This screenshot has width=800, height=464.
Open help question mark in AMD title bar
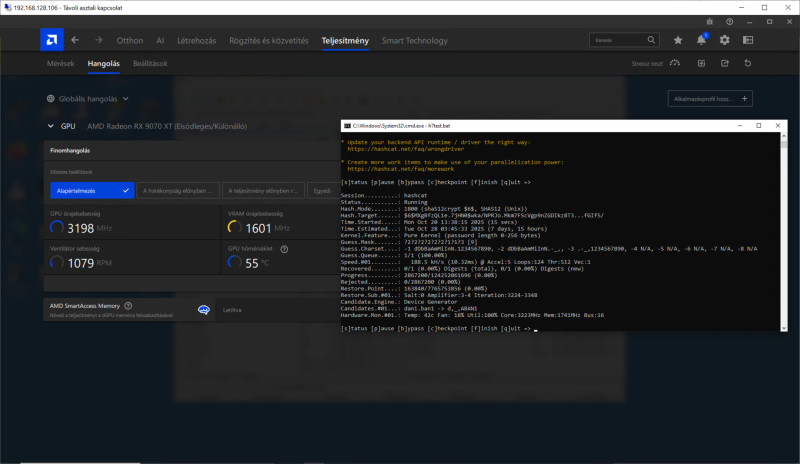coord(730,21)
